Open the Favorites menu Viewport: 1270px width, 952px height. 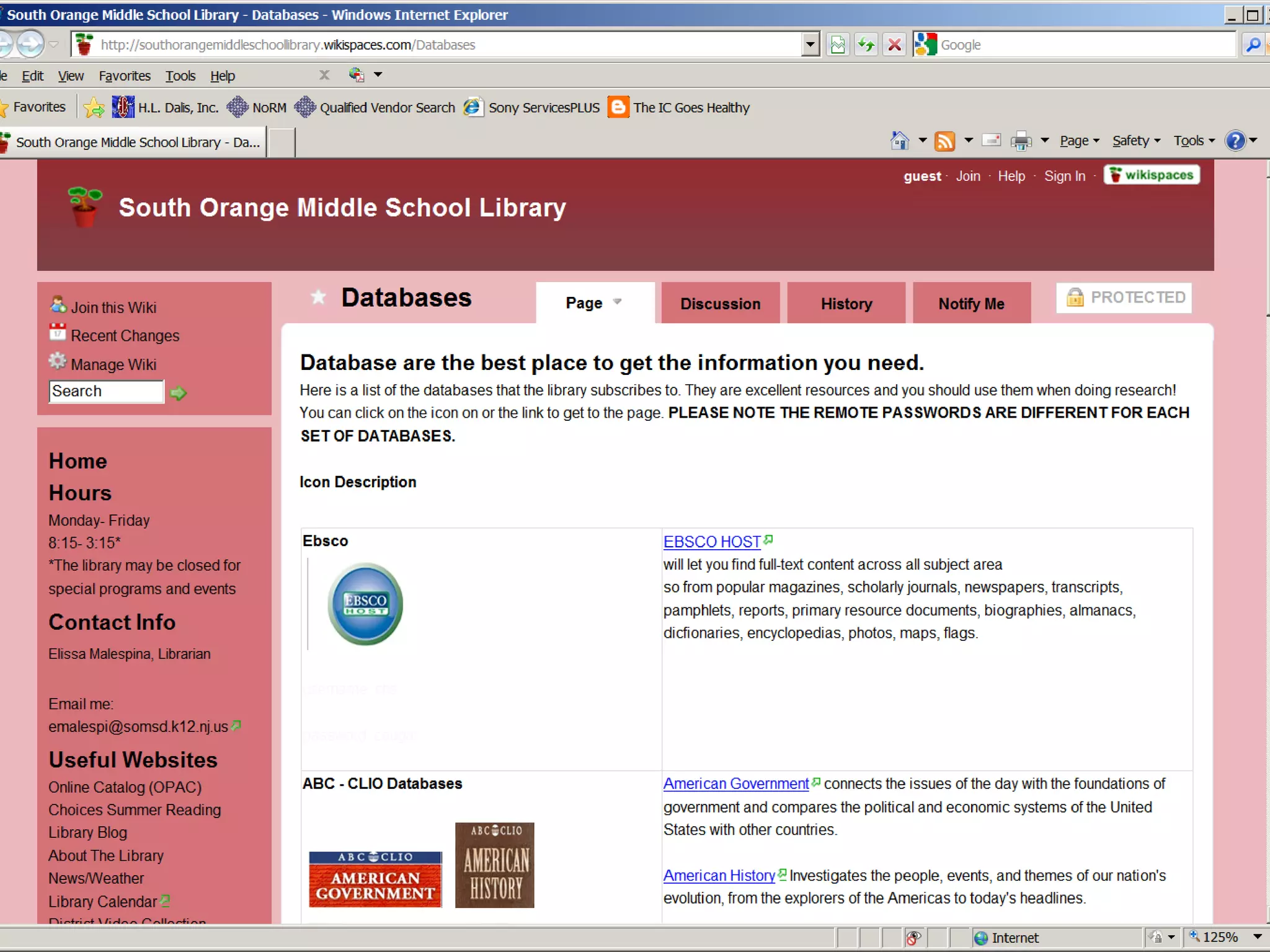(x=124, y=76)
